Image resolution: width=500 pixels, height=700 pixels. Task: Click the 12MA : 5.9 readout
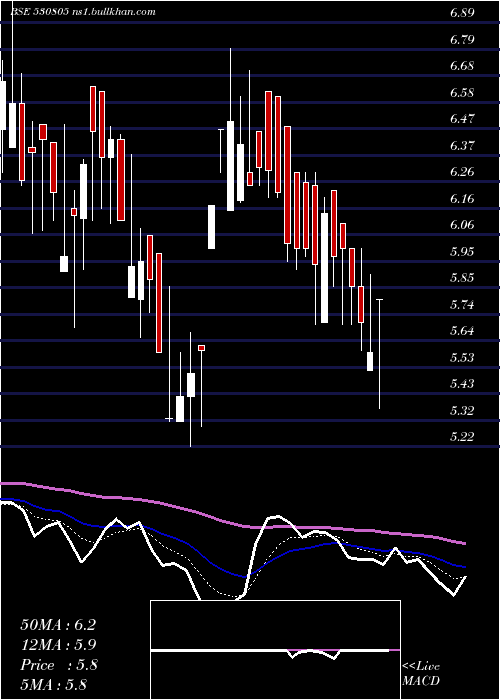[58, 645]
